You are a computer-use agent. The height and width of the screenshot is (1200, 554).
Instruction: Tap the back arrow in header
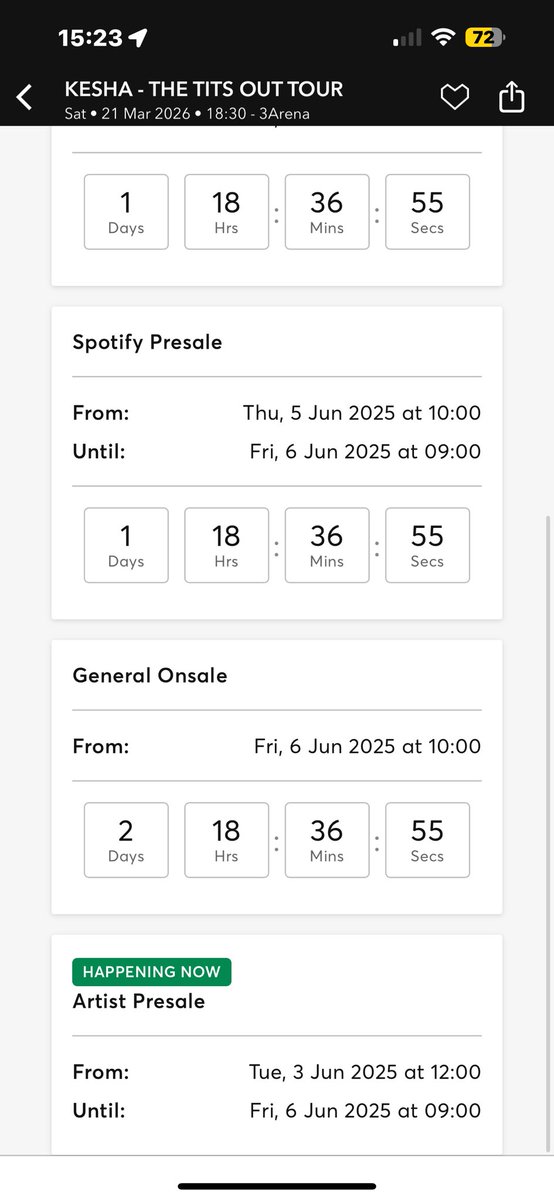click(x=25, y=97)
